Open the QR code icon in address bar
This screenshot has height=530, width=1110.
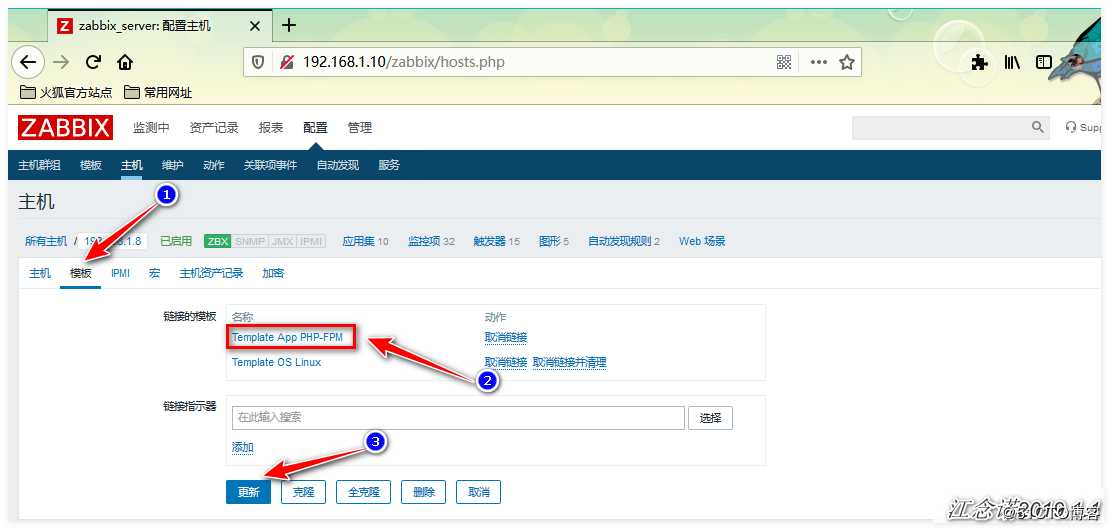784,62
